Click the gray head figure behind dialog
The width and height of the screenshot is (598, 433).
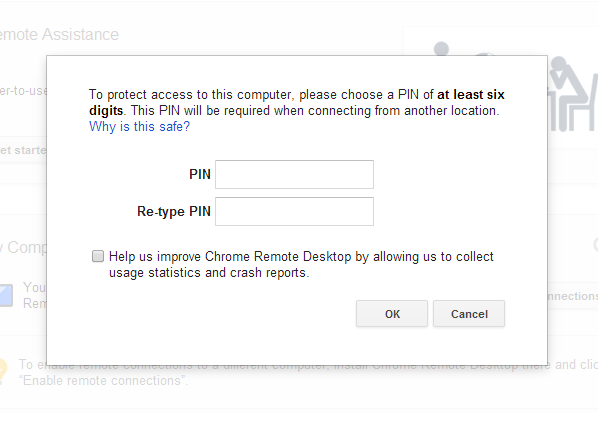pyautogui.click(x=441, y=49)
